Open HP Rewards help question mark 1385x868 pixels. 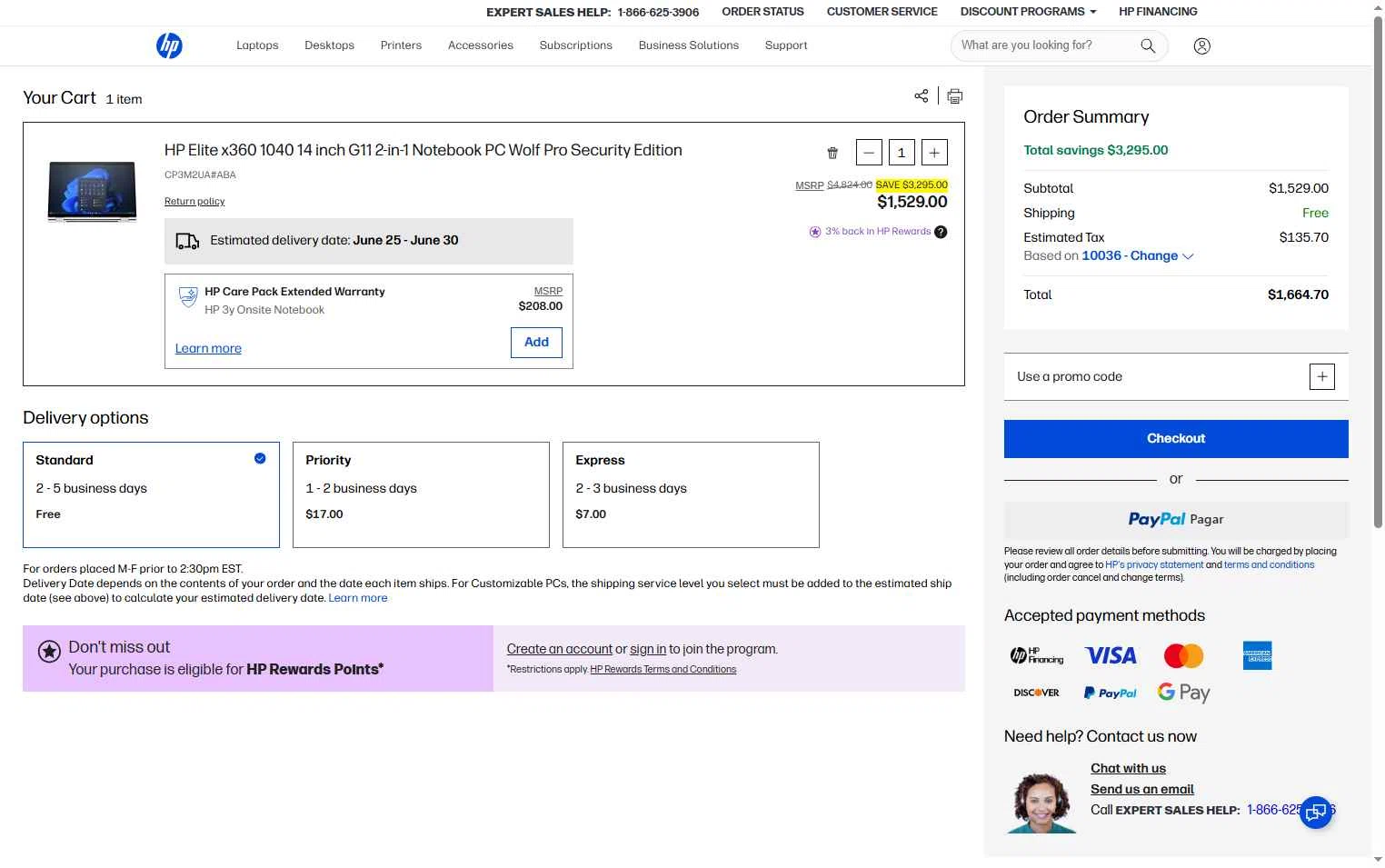(941, 232)
